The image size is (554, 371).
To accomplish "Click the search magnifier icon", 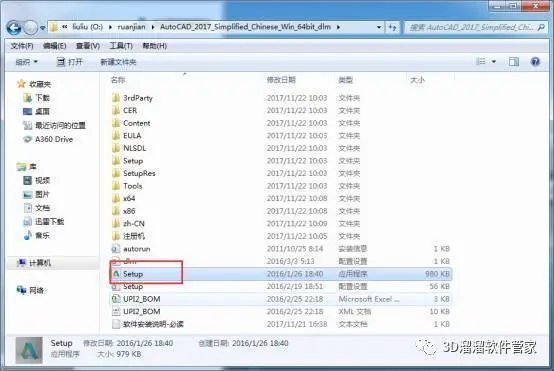I will [541, 27].
